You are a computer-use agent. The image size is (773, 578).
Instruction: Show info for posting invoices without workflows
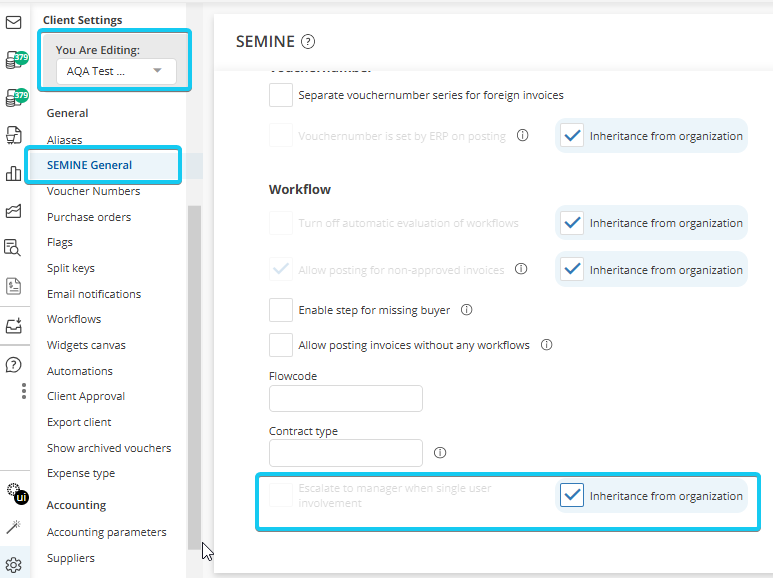click(x=546, y=345)
